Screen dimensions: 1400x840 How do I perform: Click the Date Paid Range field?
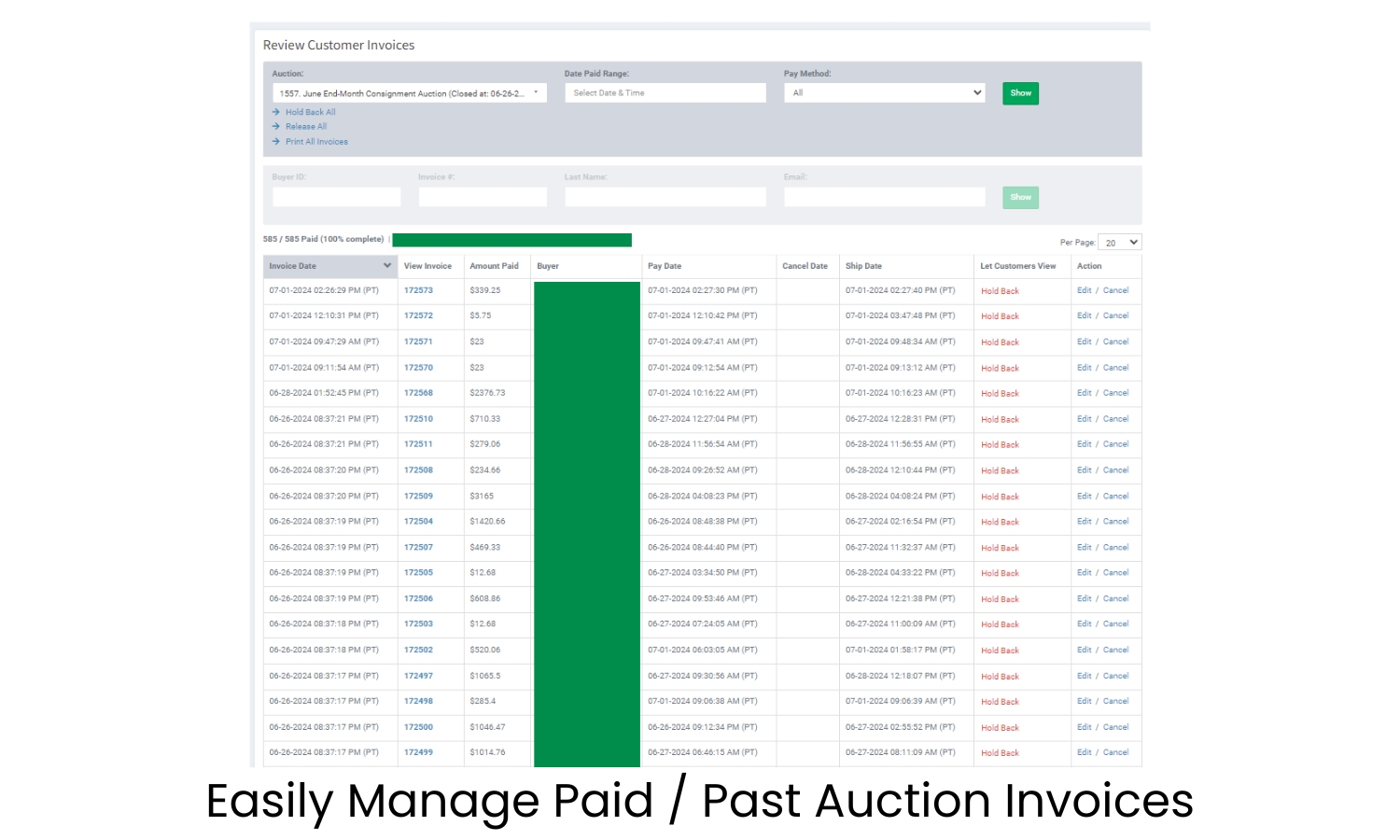click(x=665, y=93)
